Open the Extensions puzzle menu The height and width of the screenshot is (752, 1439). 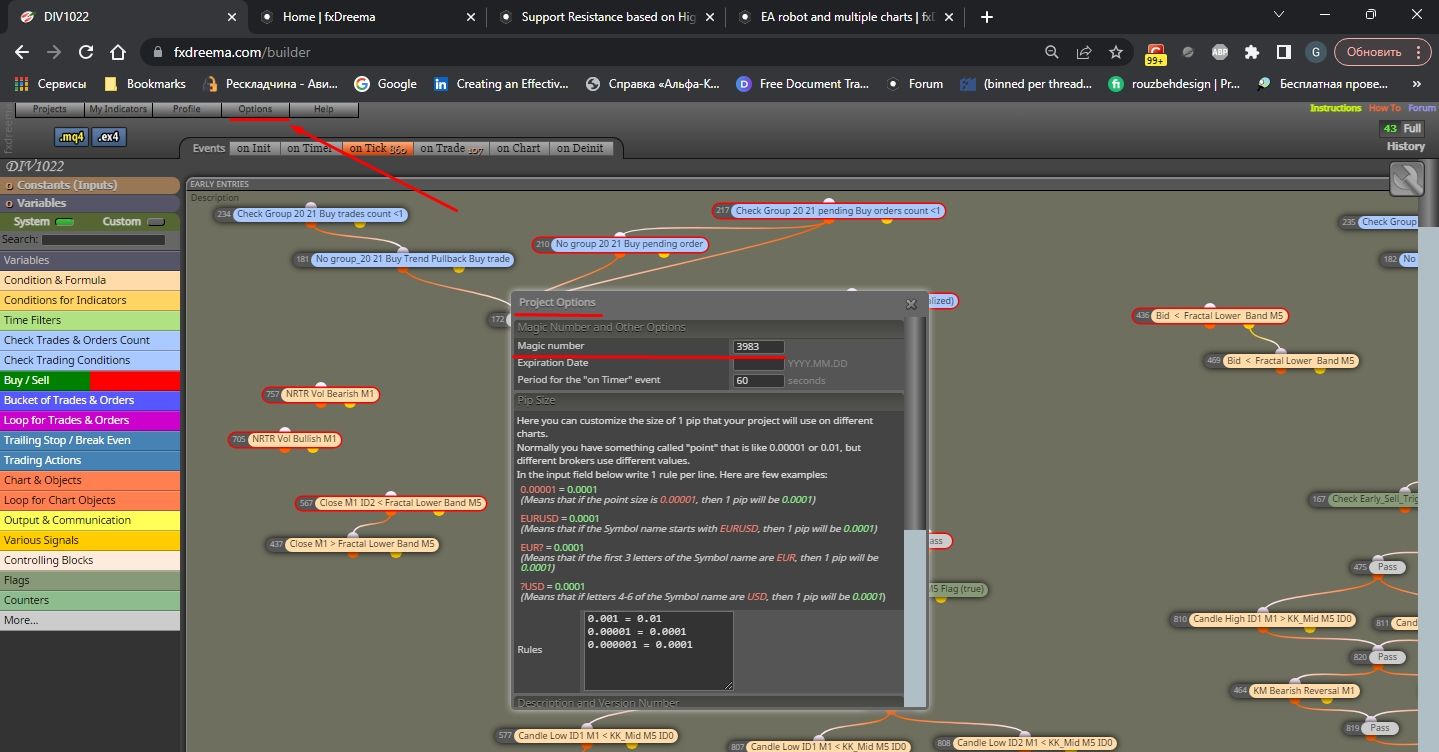click(1251, 52)
